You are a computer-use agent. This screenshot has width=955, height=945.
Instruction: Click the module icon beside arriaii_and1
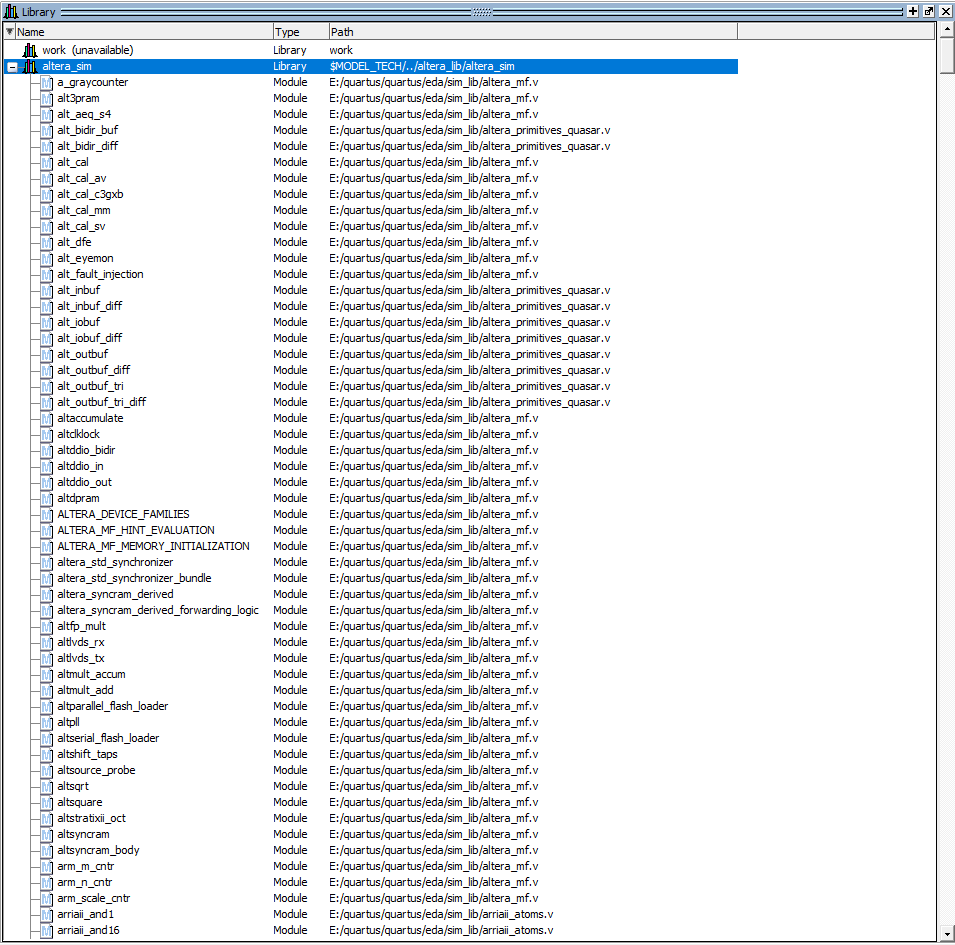46,914
